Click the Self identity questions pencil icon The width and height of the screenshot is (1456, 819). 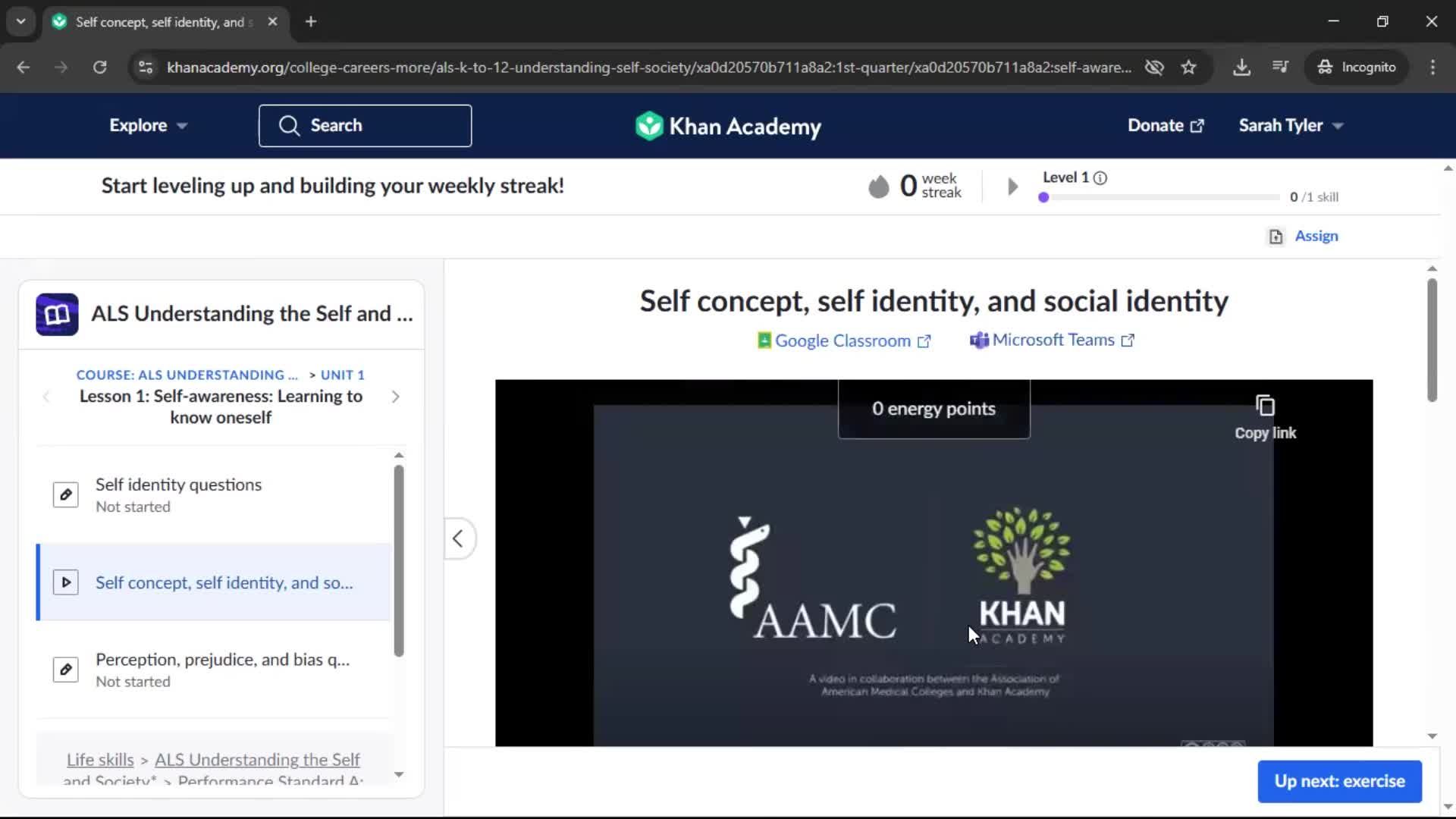point(66,494)
